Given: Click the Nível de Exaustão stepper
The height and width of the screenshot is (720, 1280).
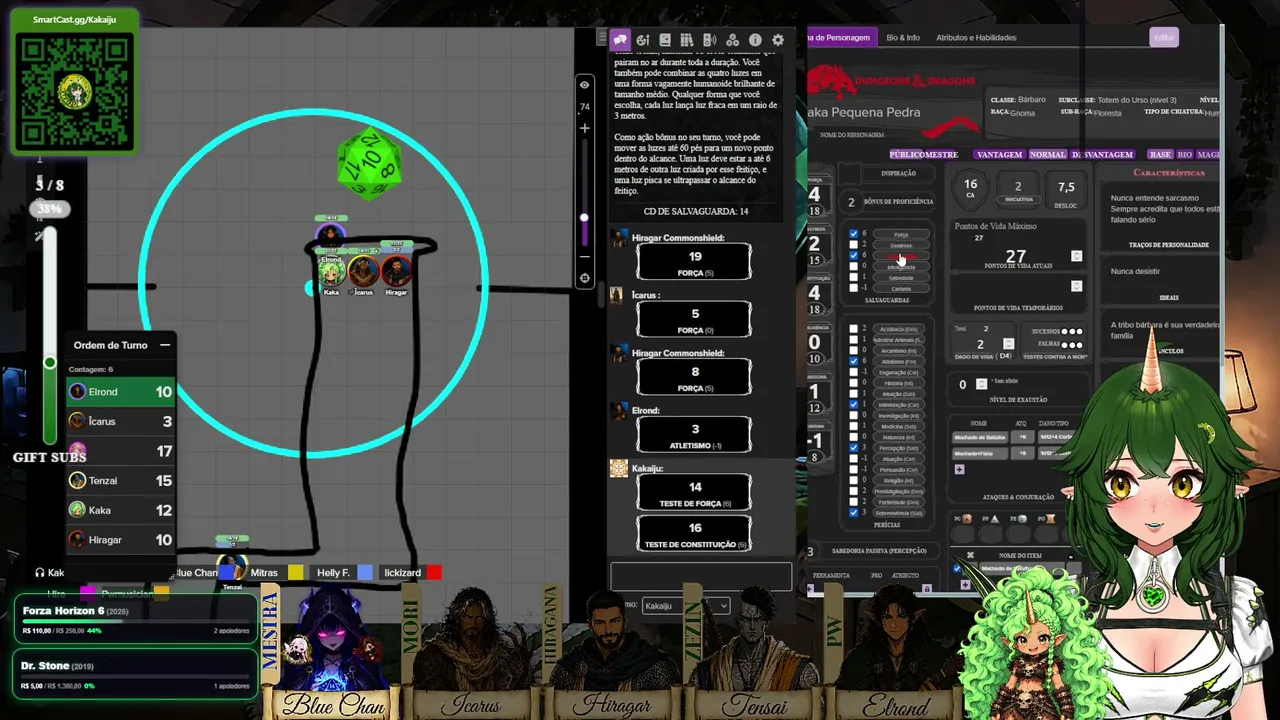Looking at the screenshot, I should (981, 384).
